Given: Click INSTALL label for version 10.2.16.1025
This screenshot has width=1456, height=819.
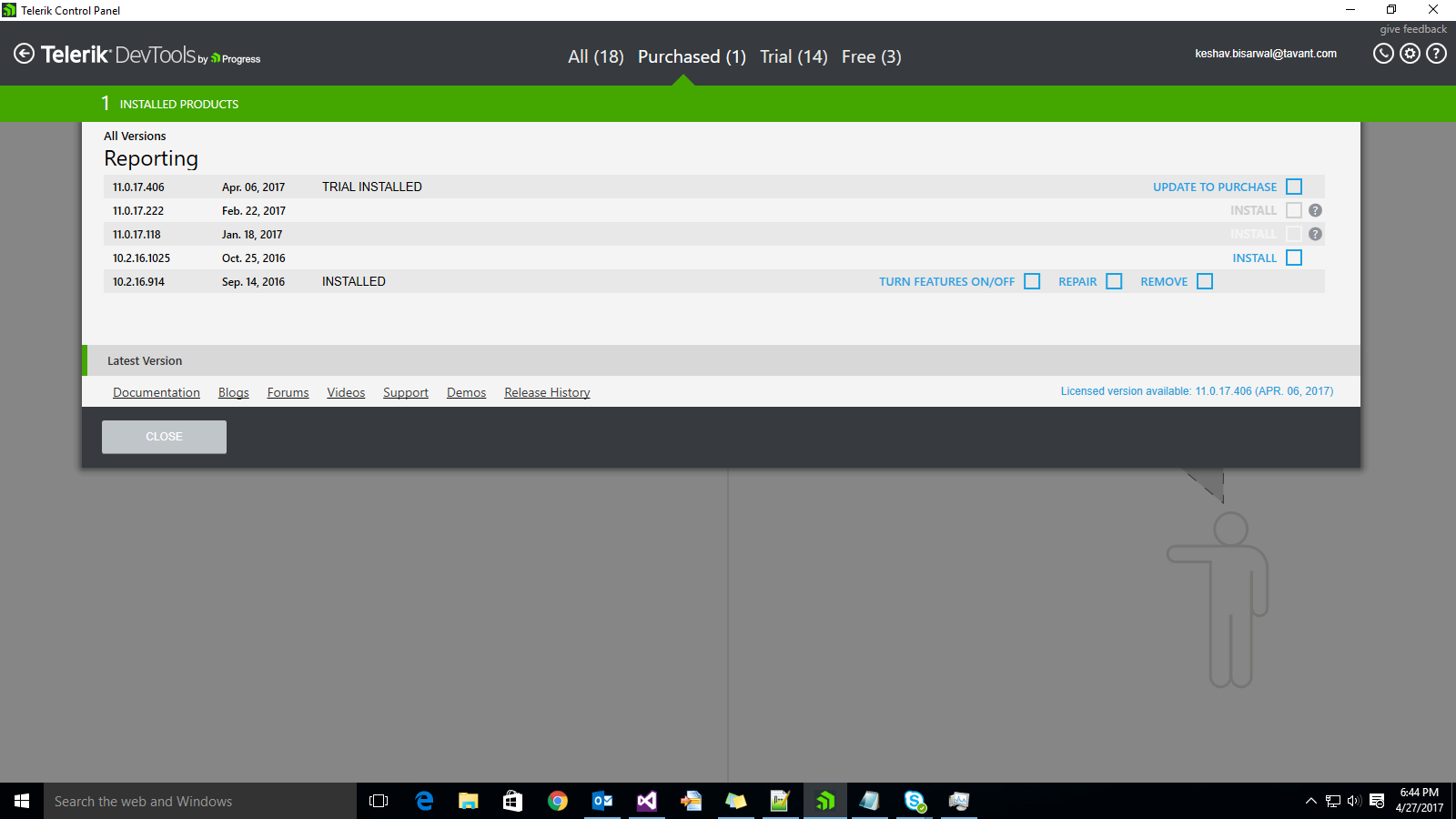Looking at the screenshot, I should coord(1255,258).
